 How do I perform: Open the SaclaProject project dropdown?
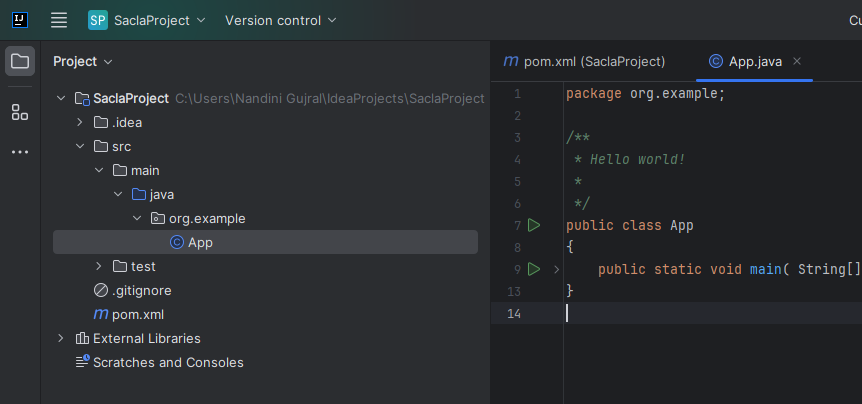160,20
